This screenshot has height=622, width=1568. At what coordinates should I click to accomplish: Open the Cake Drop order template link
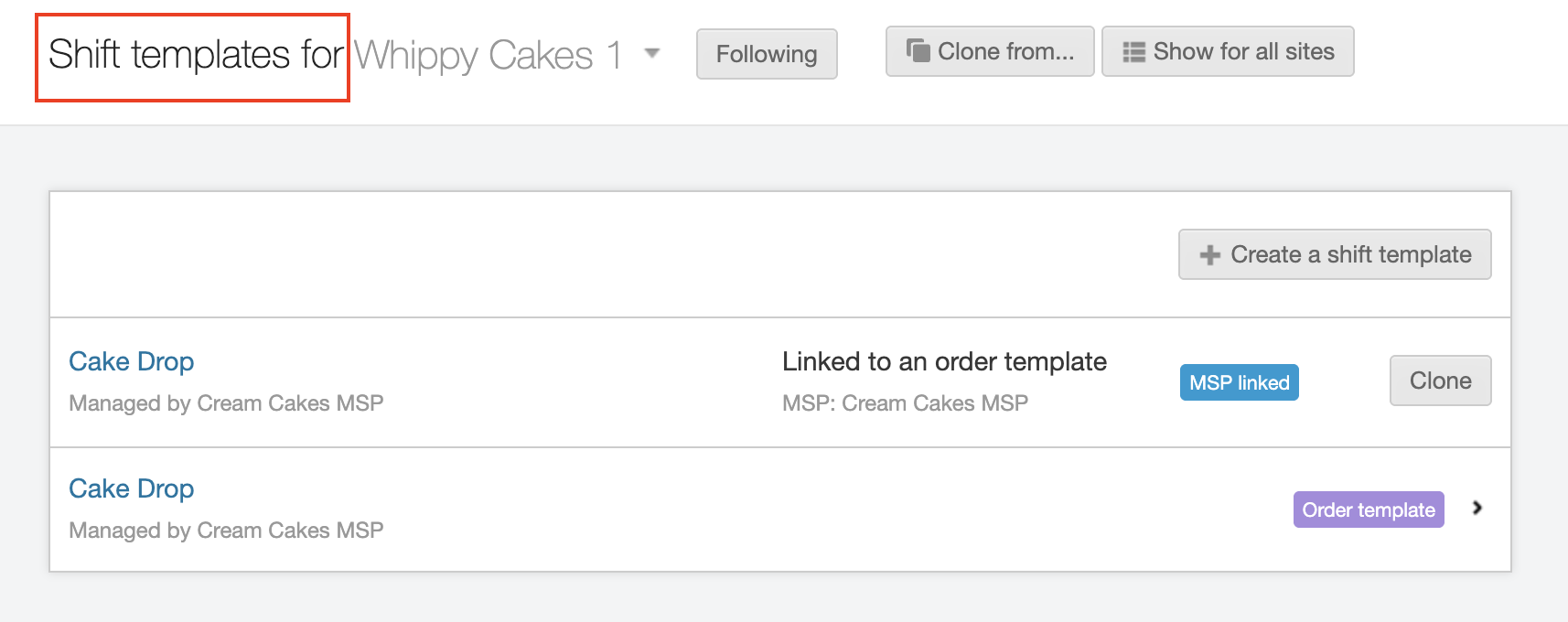pos(132,489)
